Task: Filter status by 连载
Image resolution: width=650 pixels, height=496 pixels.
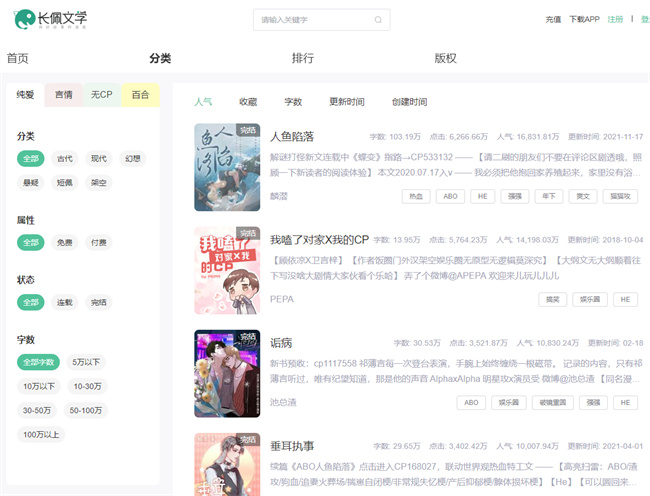Action: [65, 302]
